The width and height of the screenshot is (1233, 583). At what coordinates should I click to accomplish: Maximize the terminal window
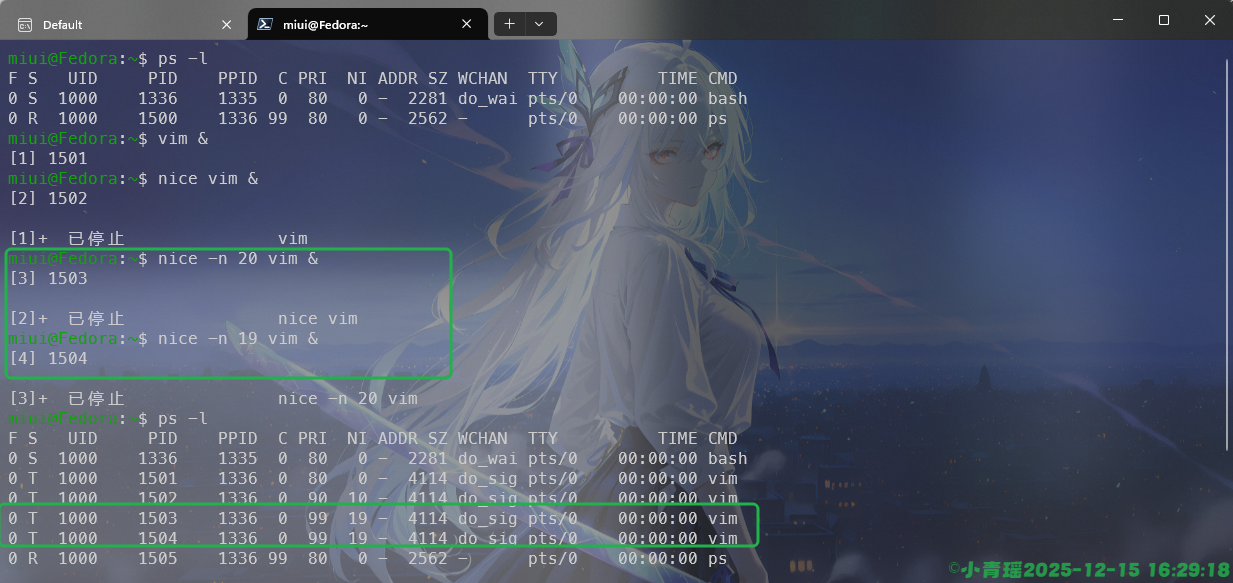(1163, 20)
